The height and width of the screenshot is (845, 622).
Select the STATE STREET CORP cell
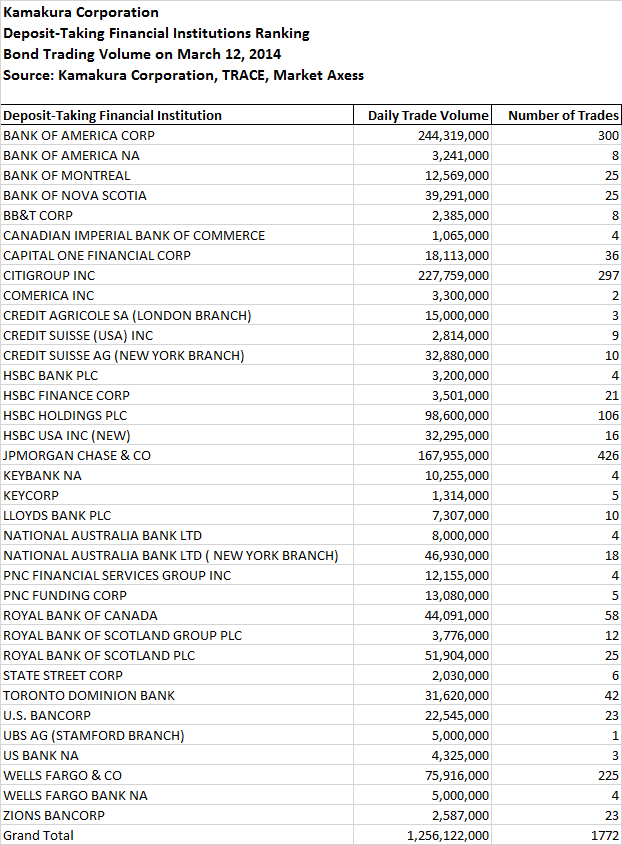coord(177,675)
